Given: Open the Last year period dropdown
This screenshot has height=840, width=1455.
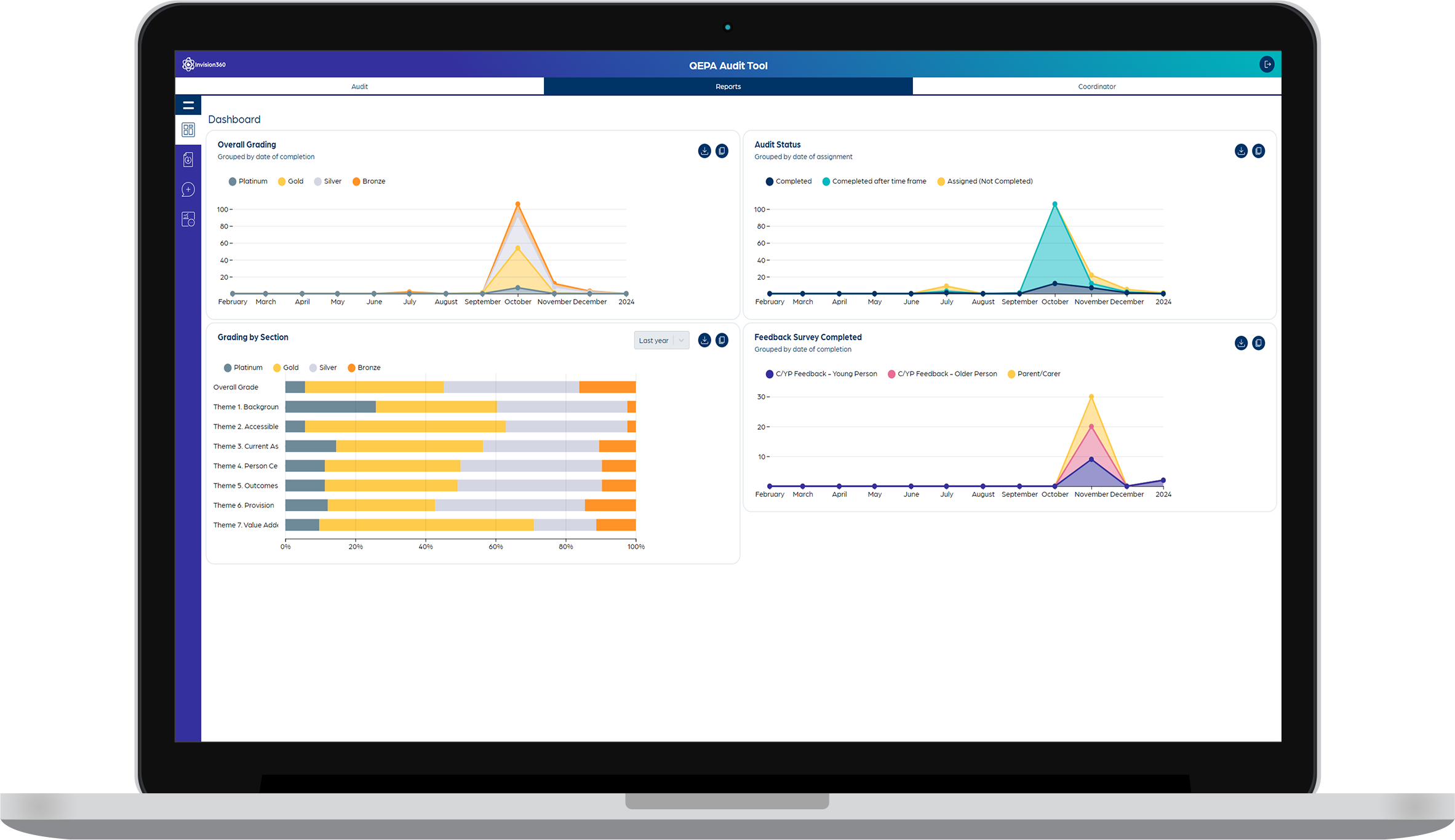Looking at the screenshot, I should pyautogui.click(x=654, y=341).
